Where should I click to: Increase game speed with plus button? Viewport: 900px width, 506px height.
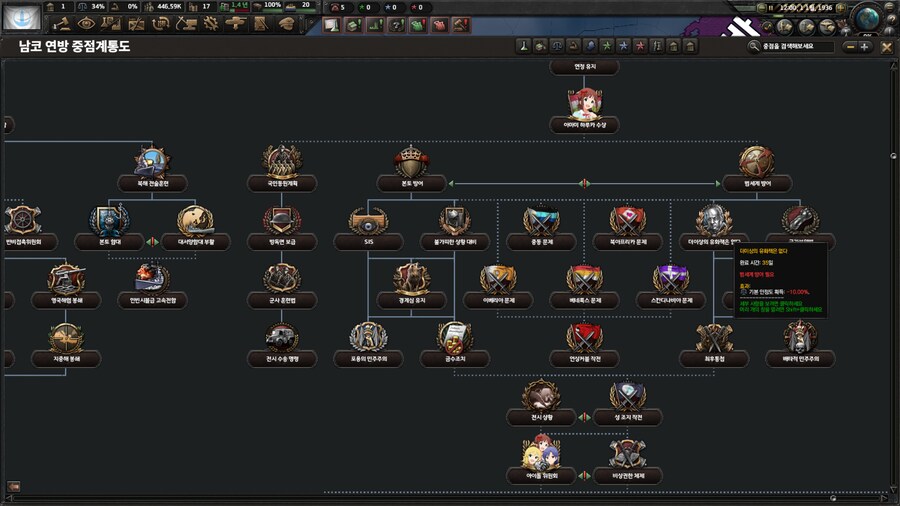(840, 8)
